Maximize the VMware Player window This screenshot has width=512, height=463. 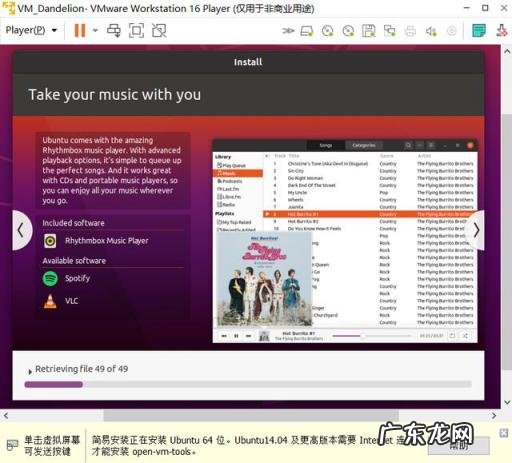pos(485,8)
